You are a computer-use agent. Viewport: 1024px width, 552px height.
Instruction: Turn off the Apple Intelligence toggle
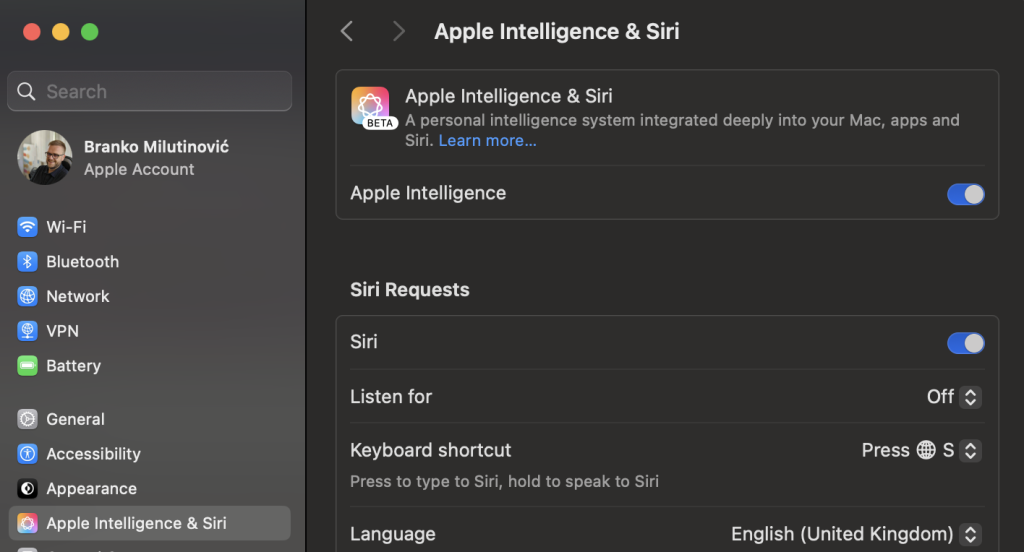tap(965, 194)
